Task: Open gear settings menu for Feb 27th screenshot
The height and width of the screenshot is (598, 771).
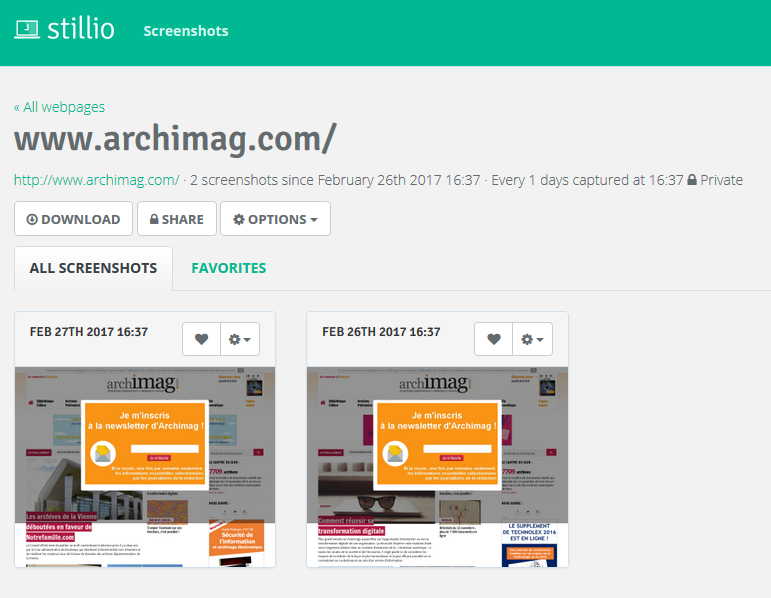Action: coord(240,339)
